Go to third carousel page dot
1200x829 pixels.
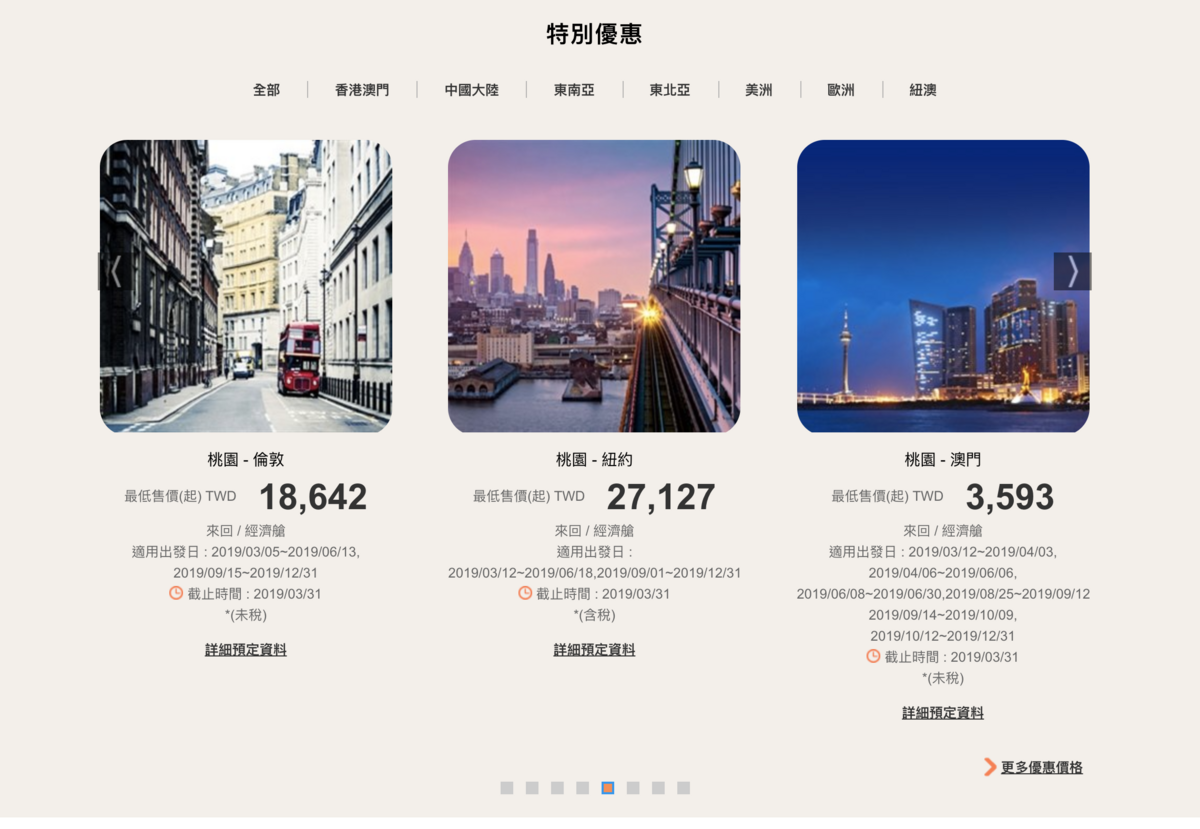pos(557,788)
